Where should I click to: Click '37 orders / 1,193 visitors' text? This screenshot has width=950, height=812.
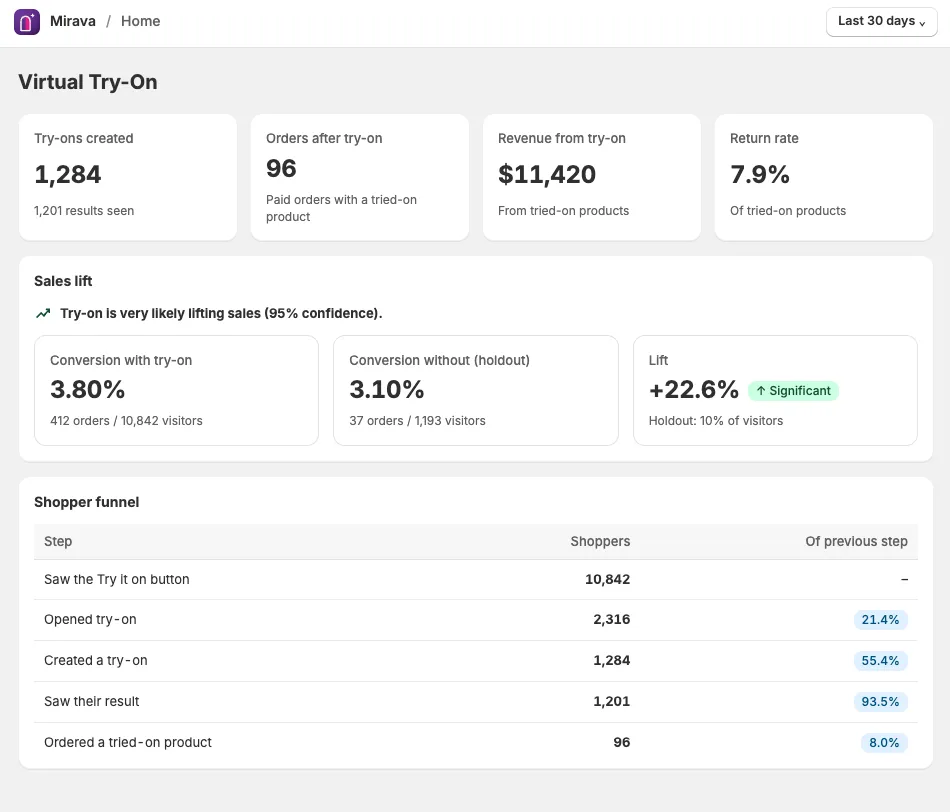(x=417, y=421)
